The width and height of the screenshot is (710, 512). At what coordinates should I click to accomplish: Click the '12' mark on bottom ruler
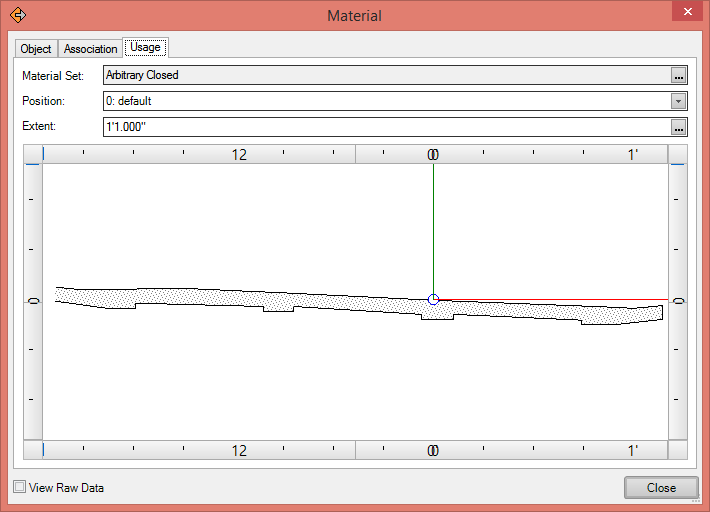point(239,450)
